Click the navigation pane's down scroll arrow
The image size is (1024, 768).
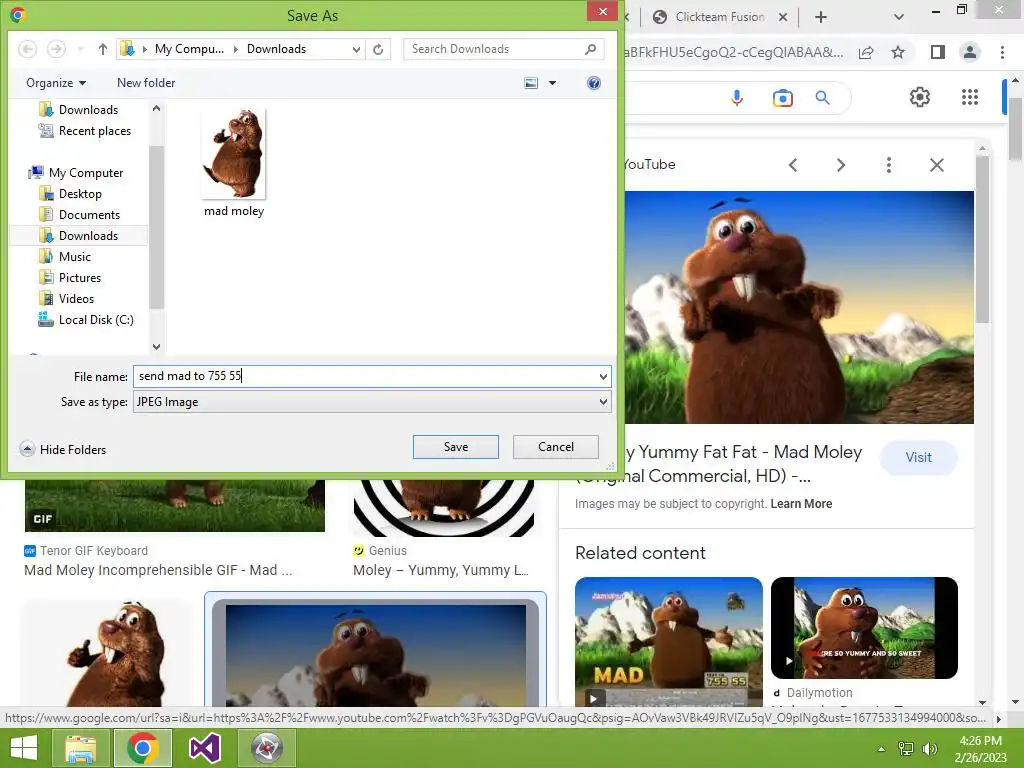[156, 347]
